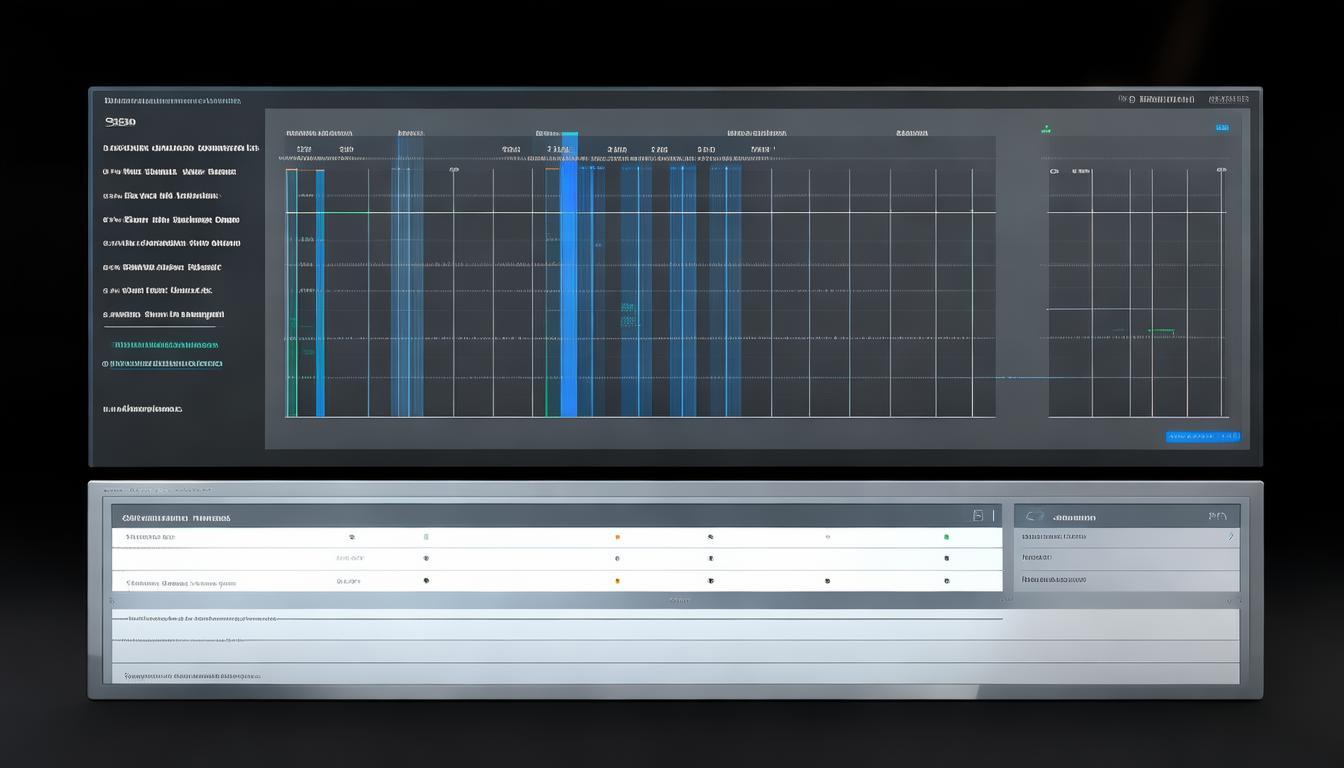This screenshot has height=768, width=1344.
Task: Click the green marker icon above right chart
Action: (x=1045, y=129)
